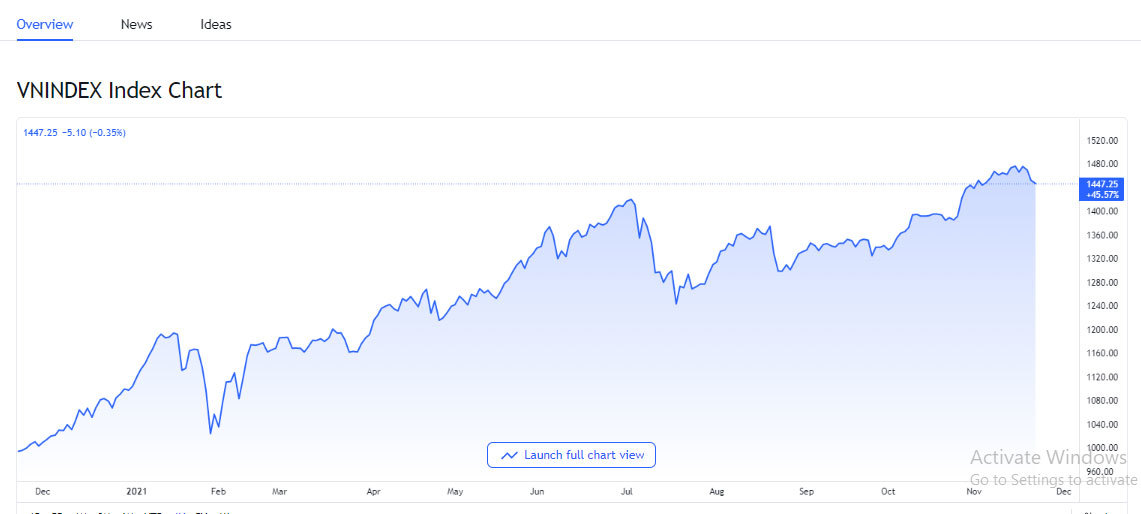Click the Oct label on time axis
Image resolution: width=1141 pixels, height=514 pixels.
[x=888, y=492]
